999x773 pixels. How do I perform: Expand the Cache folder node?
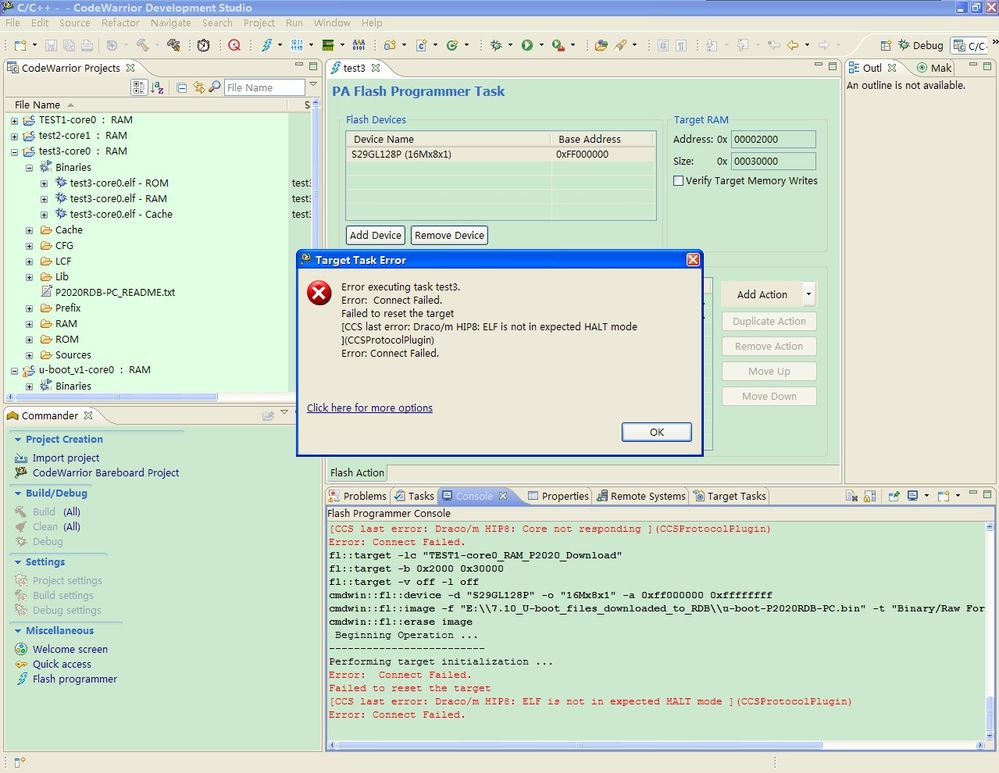[29, 230]
